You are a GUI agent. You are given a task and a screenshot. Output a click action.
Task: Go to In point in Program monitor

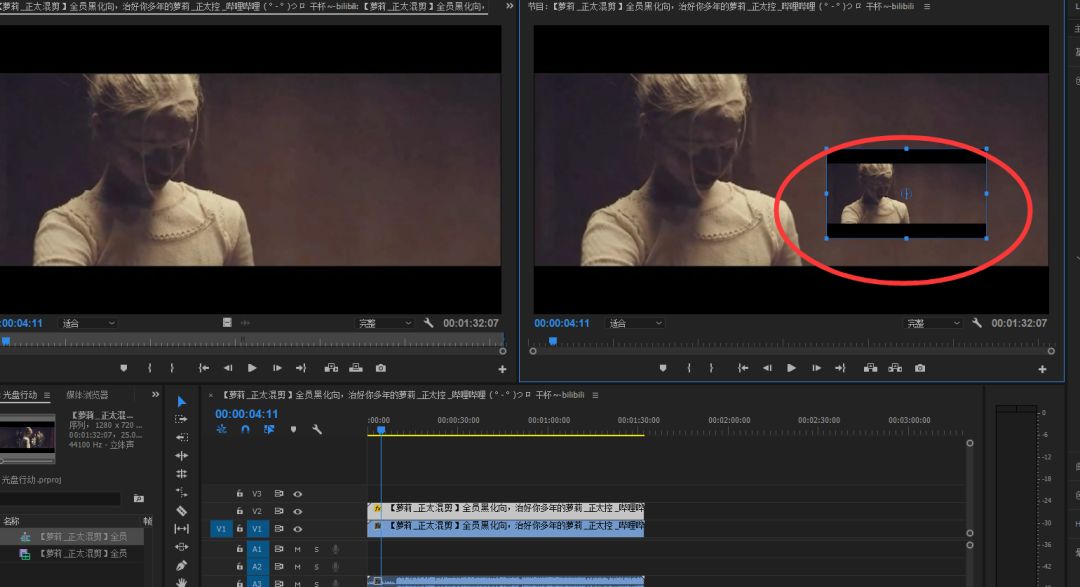point(742,369)
